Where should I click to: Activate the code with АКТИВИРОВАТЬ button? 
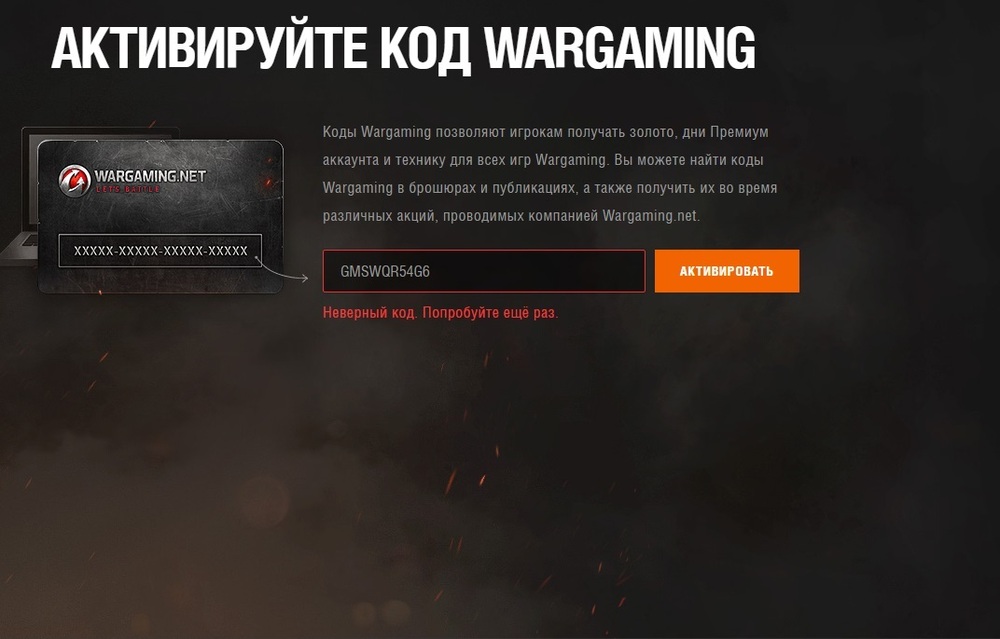coord(726,271)
